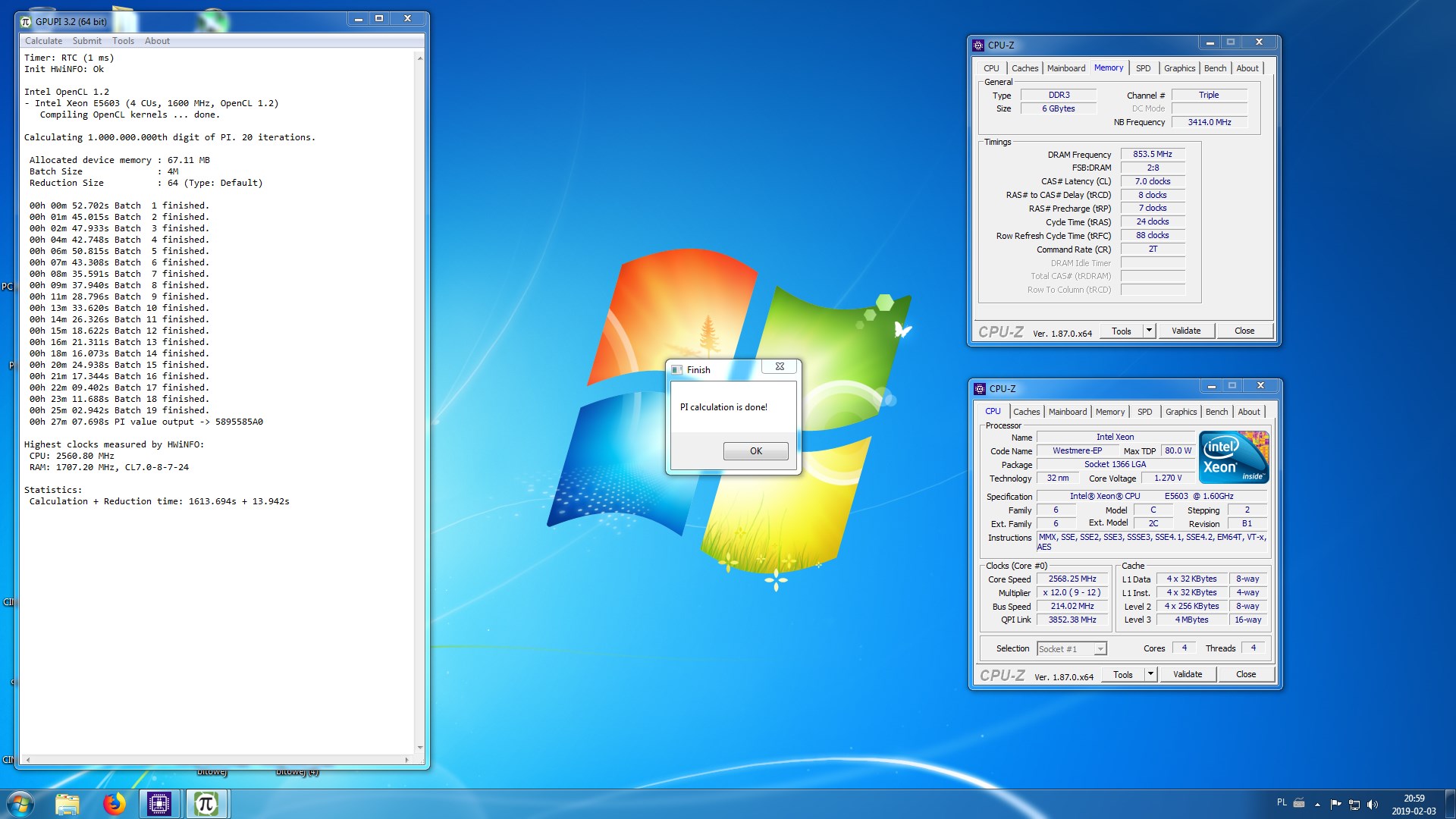1456x819 pixels.
Task: Expand Tools dropdown arrow in lower CPU-Z
Action: click(1150, 674)
